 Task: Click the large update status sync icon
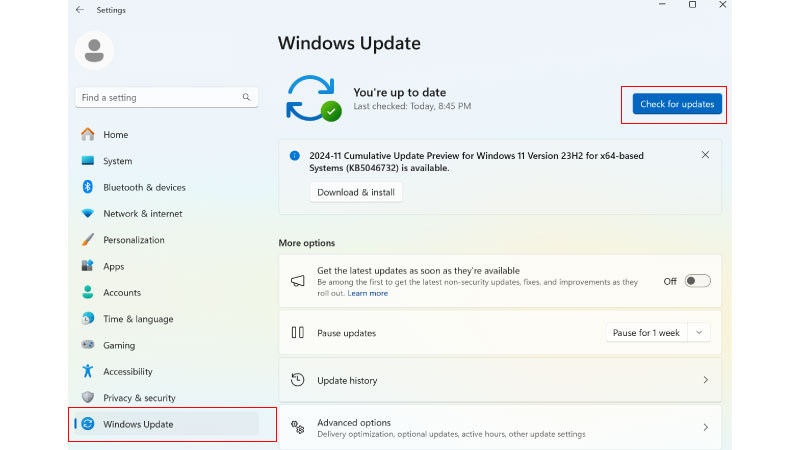(x=313, y=98)
